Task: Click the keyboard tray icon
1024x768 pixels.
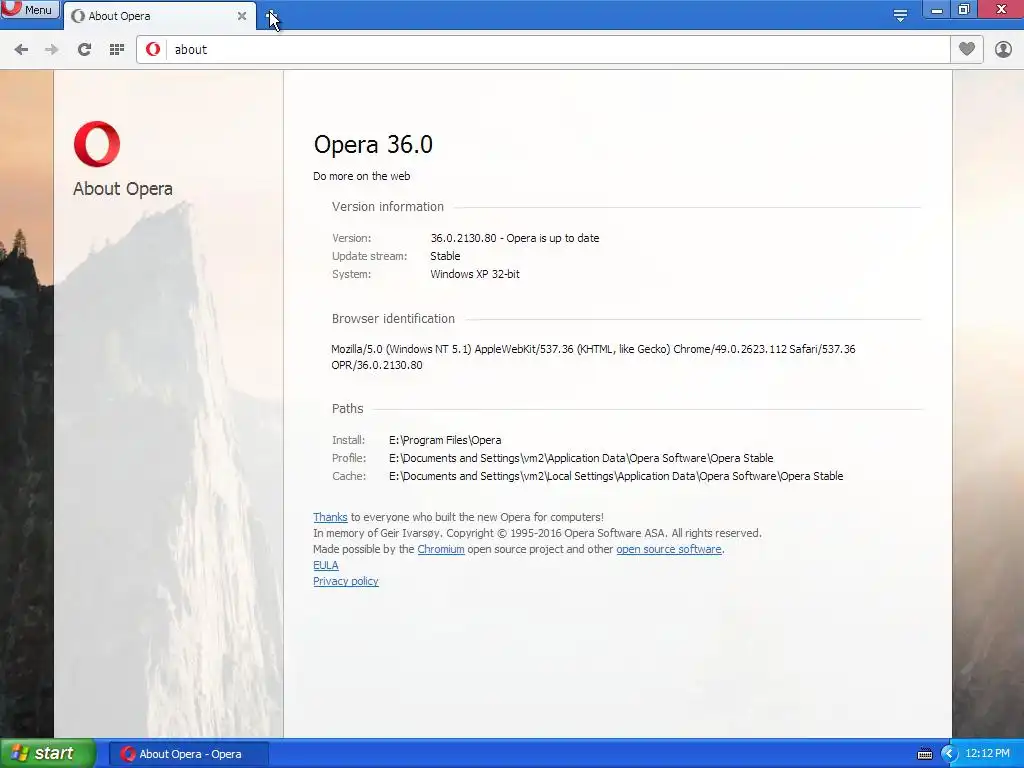Action: click(925, 754)
